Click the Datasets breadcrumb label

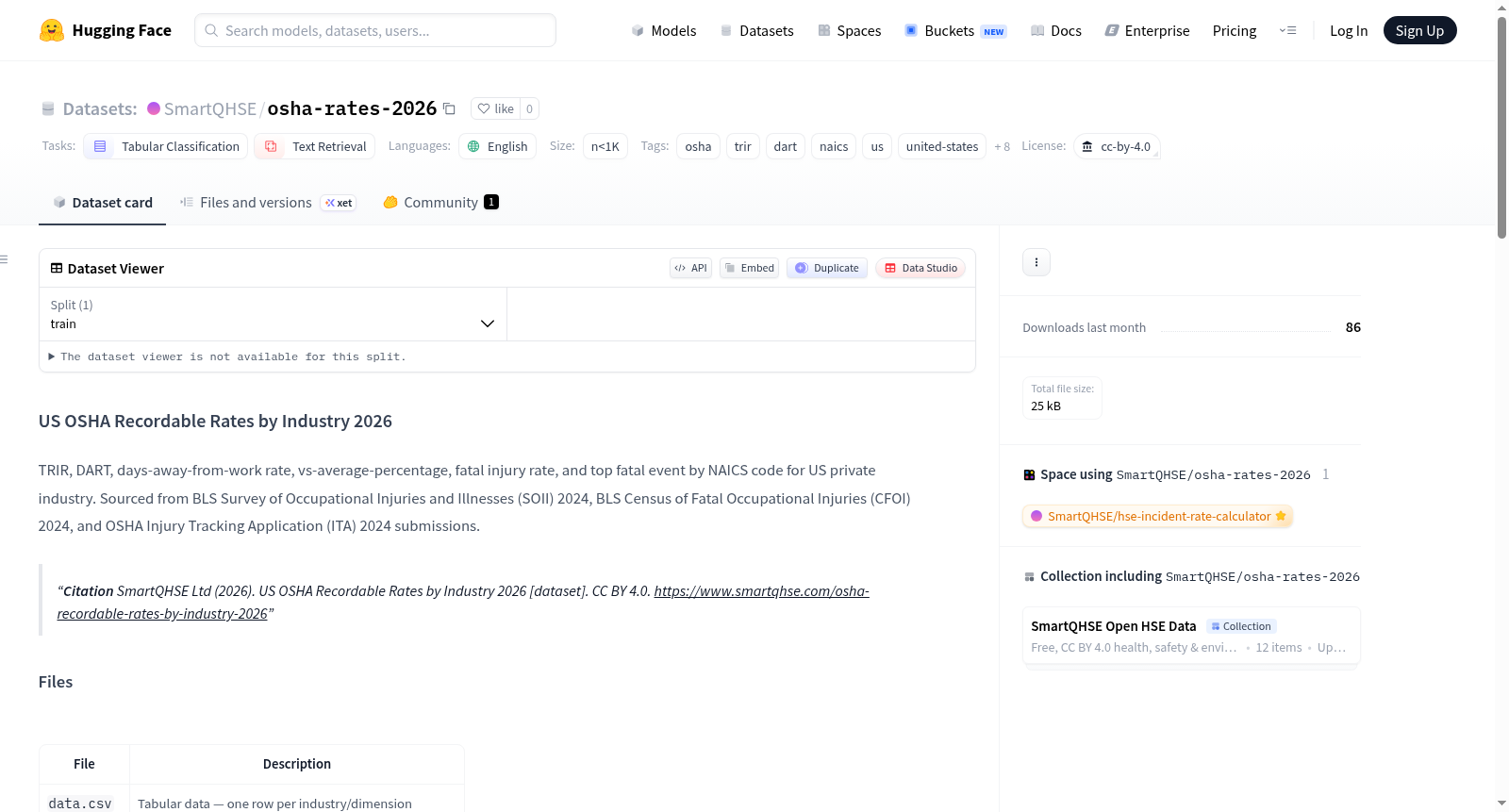pyautogui.click(x=100, y=109)
